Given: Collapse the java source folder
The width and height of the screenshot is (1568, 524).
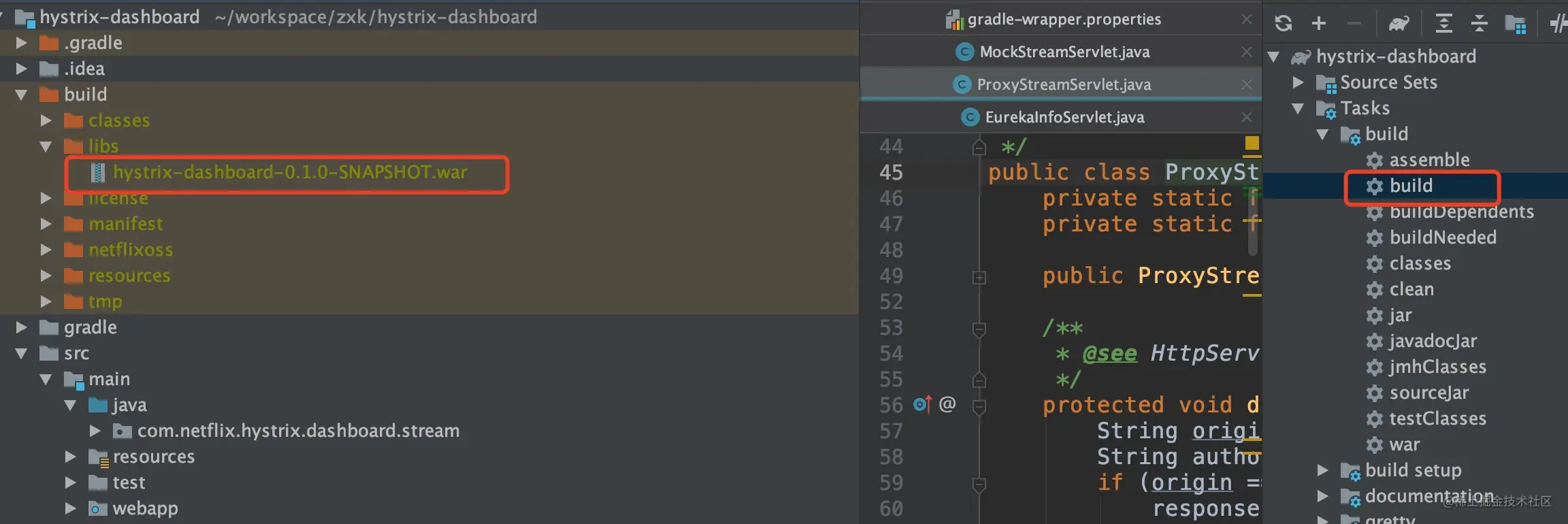Looking at the screenshot, I should point(70,405).
